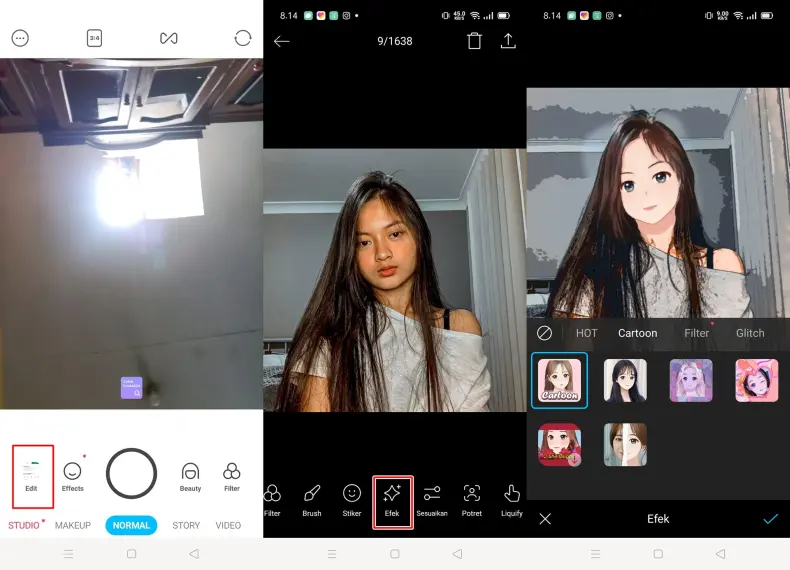Switch to STUDIO mode
The width and height of the screenshot is (790, 570).
(24, 525)
